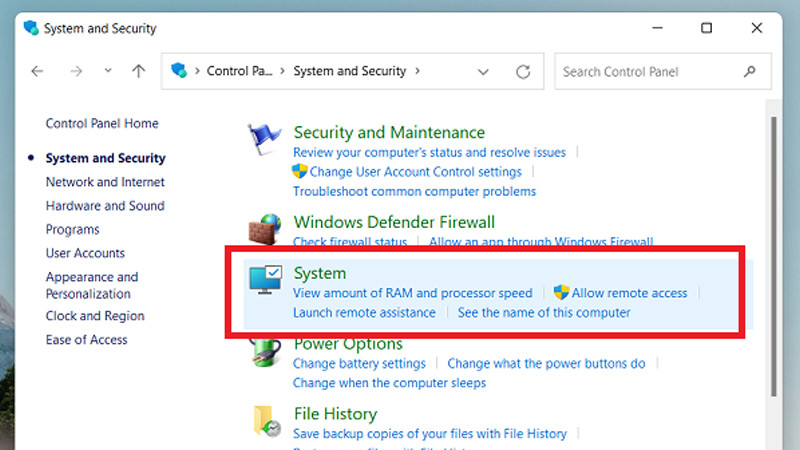Image resolution: width=800 pixels, height=450 pixels.
Task: Refresh the Control Panel view
Action: point(523,72)
